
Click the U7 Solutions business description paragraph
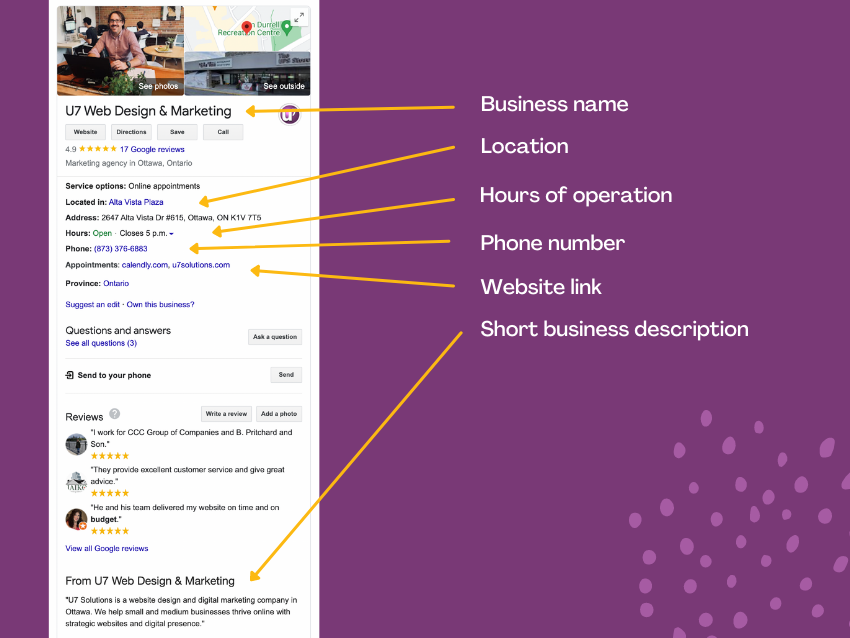coord(182,612)
